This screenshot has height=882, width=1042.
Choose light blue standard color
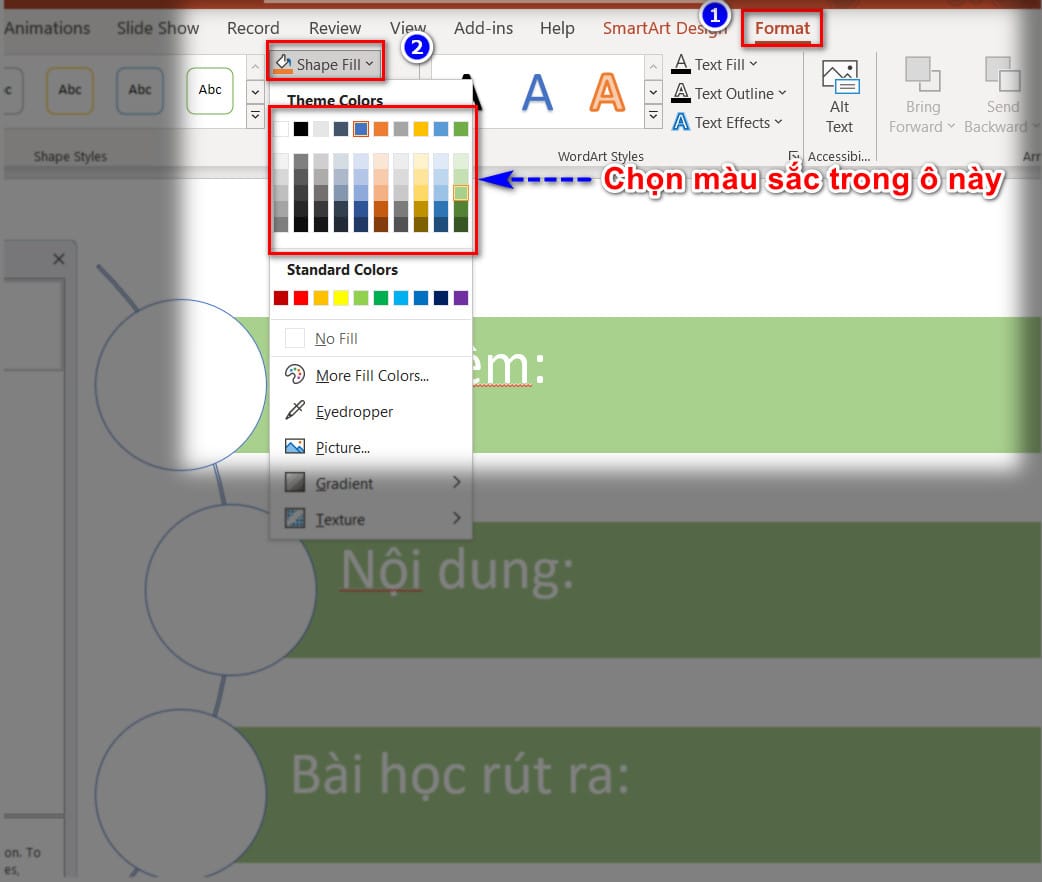coord(401,298)
